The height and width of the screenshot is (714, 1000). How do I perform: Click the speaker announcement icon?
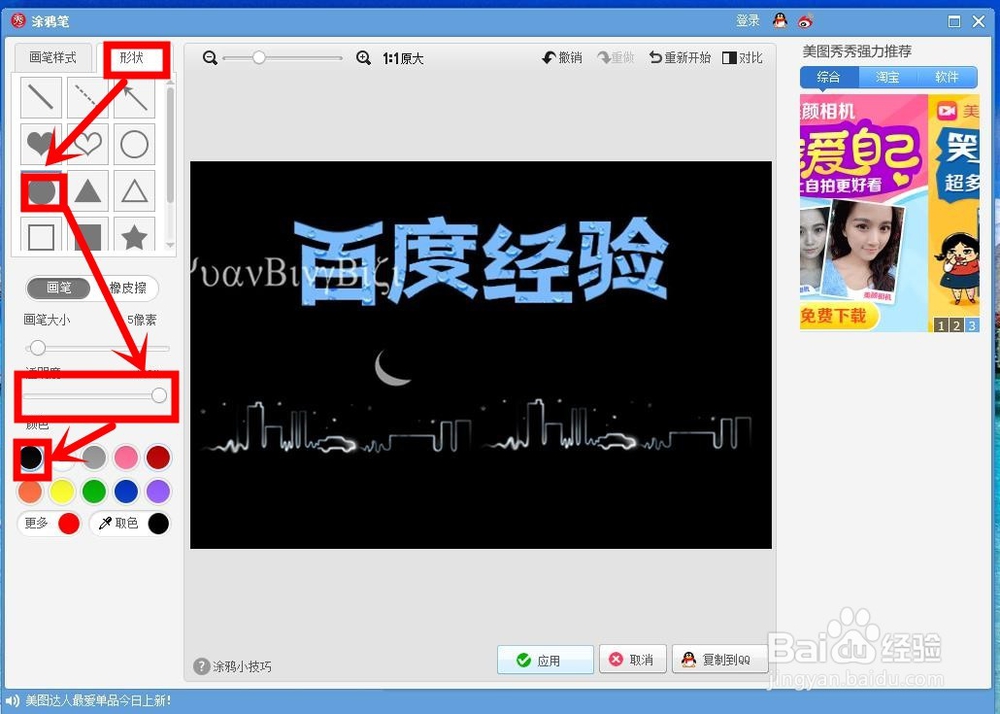point(13,701)
